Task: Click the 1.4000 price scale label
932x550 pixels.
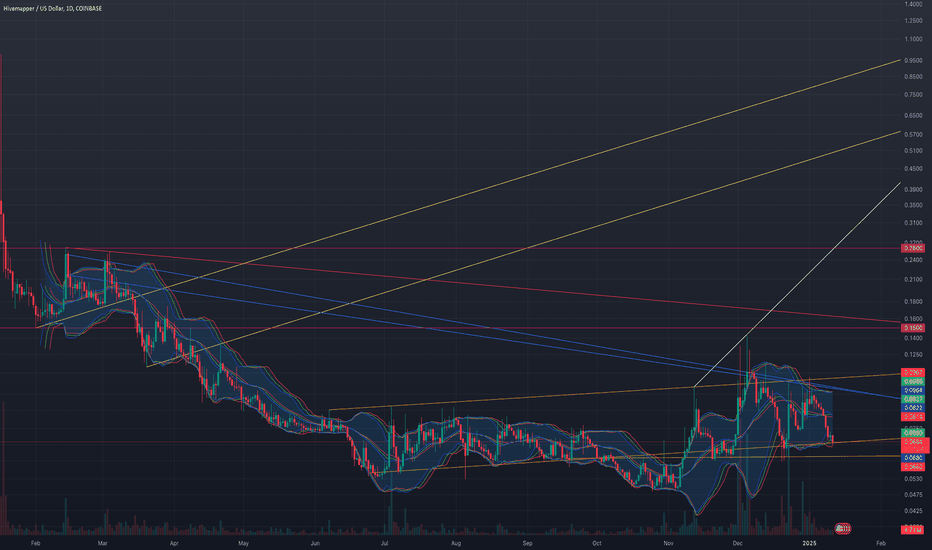Action: tap(913, 4)
